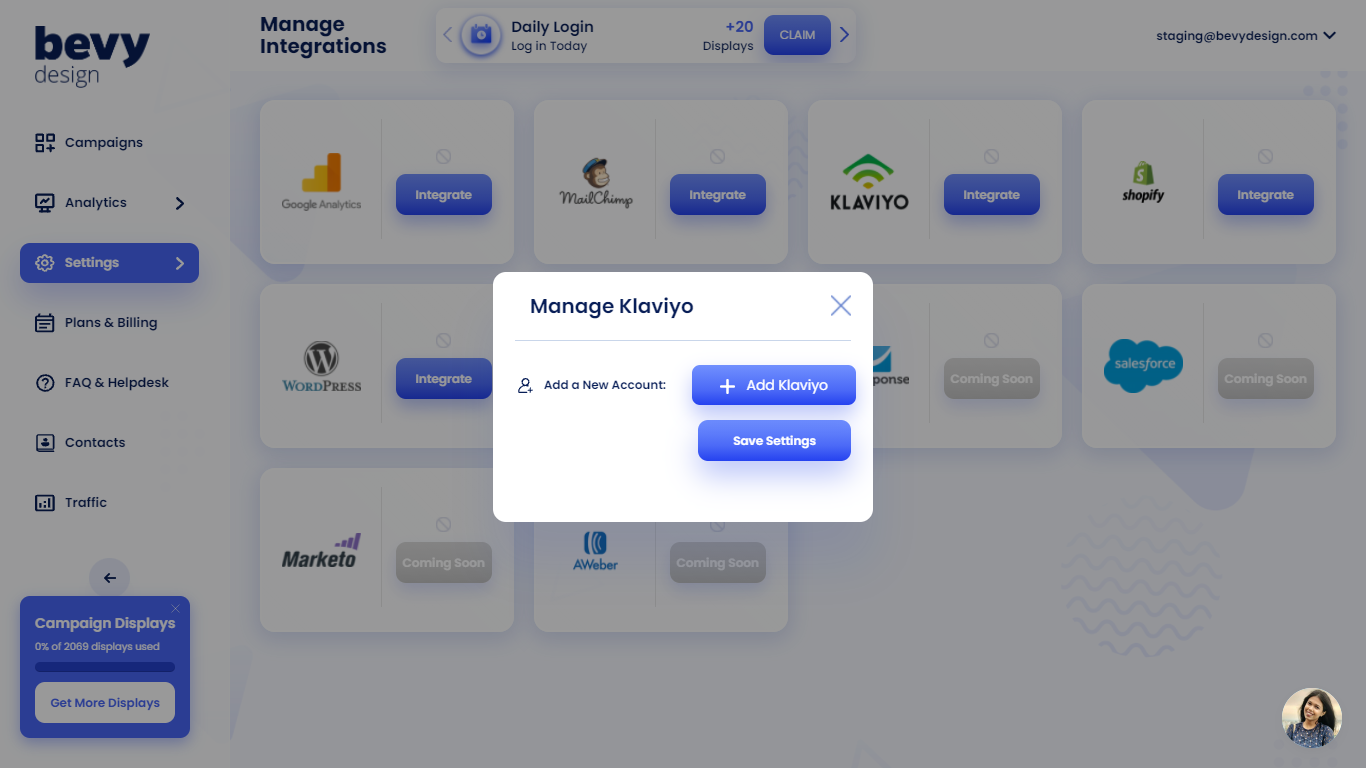Click Get More Displays button
This screenshot has width=1366, height=768.
click(x=105, y=703)
